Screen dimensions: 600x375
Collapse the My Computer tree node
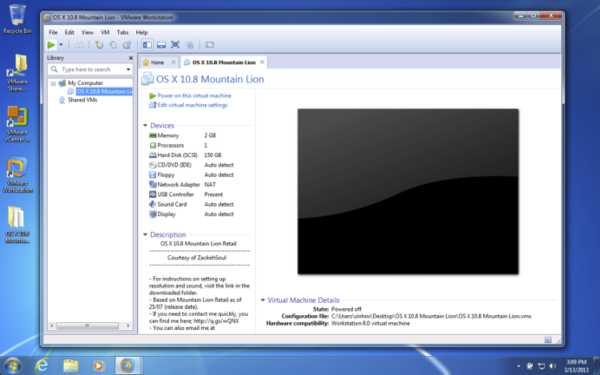[53, 83]
